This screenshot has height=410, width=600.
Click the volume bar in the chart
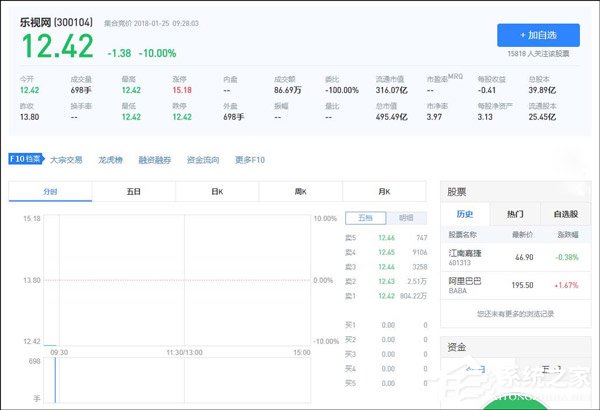(x=55, y=380)
